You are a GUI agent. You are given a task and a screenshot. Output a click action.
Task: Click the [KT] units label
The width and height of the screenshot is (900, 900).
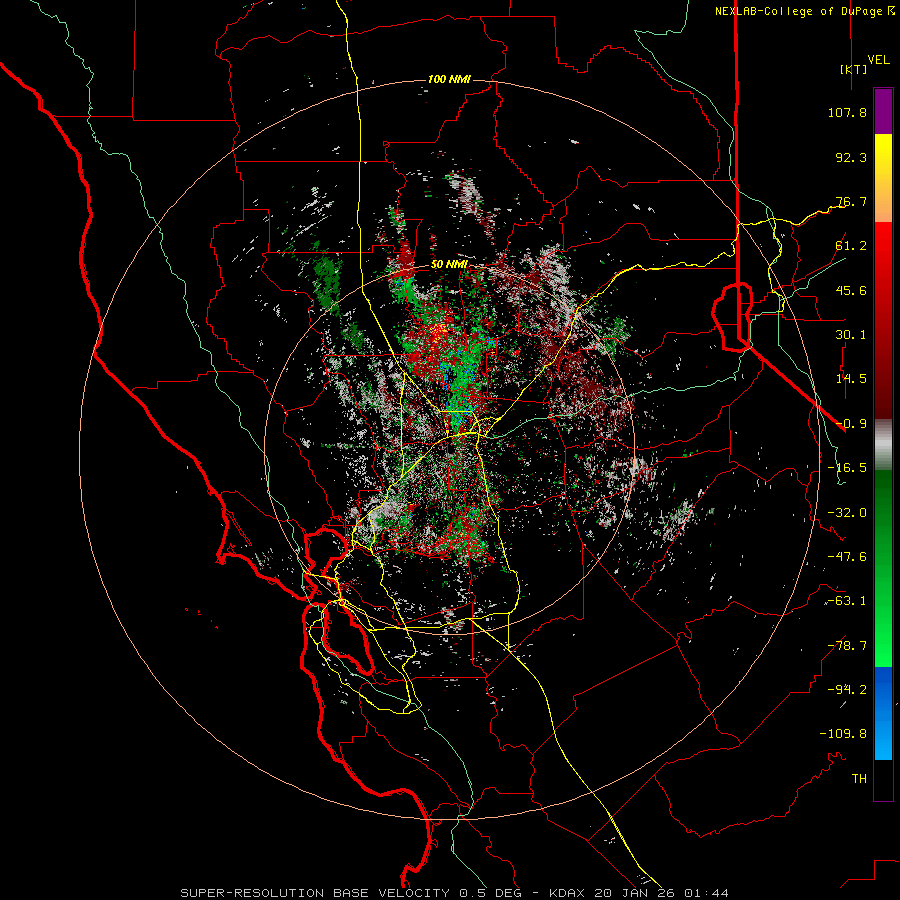coord(854,69)
